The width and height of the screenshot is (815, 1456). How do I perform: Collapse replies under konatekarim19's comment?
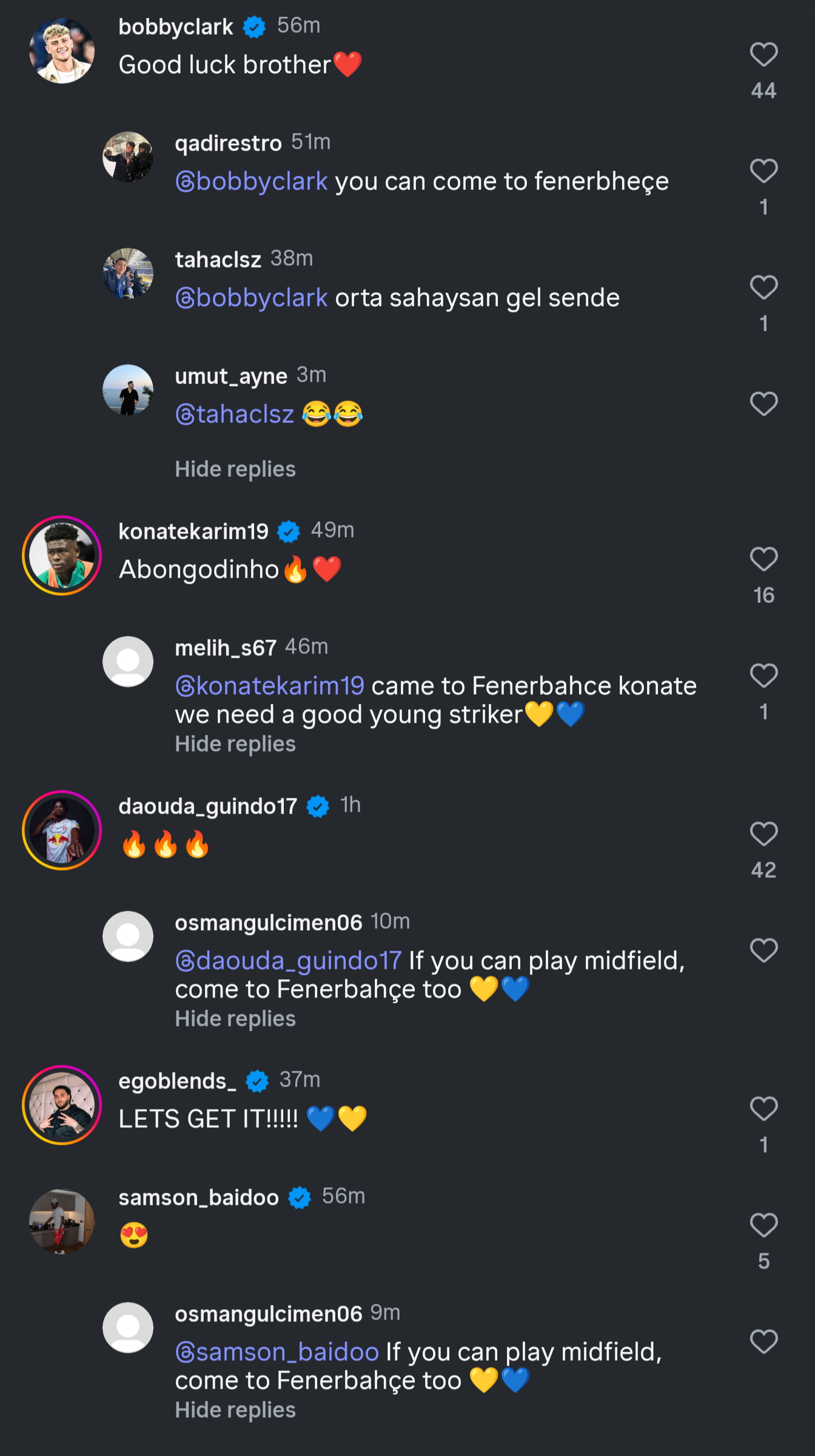(x=235, y=744)
